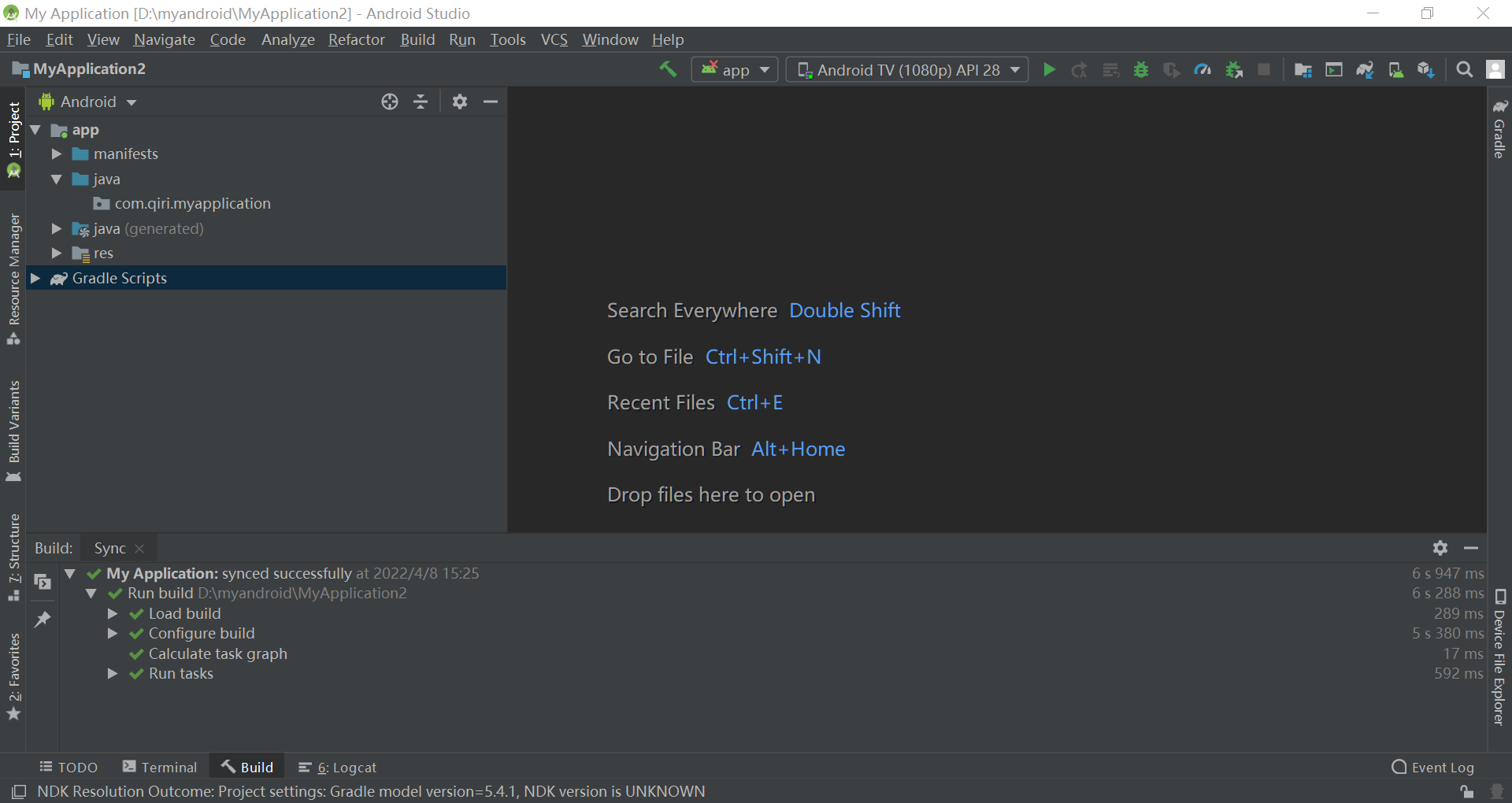The image size is (1512, 803).
Task: Open the Logcat tool window
Action: coord(337,767)
